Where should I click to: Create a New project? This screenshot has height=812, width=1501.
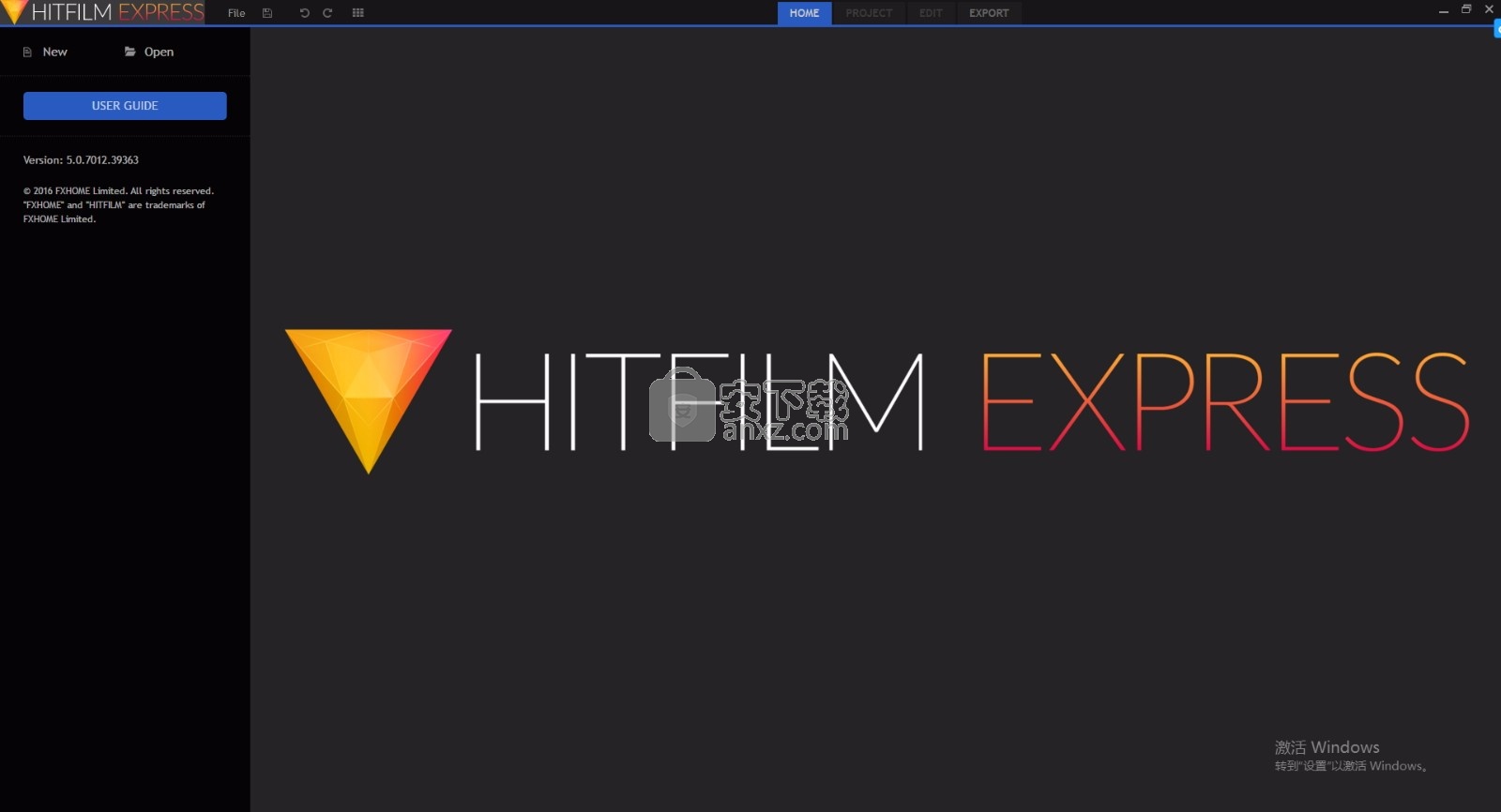pos(45,52)
